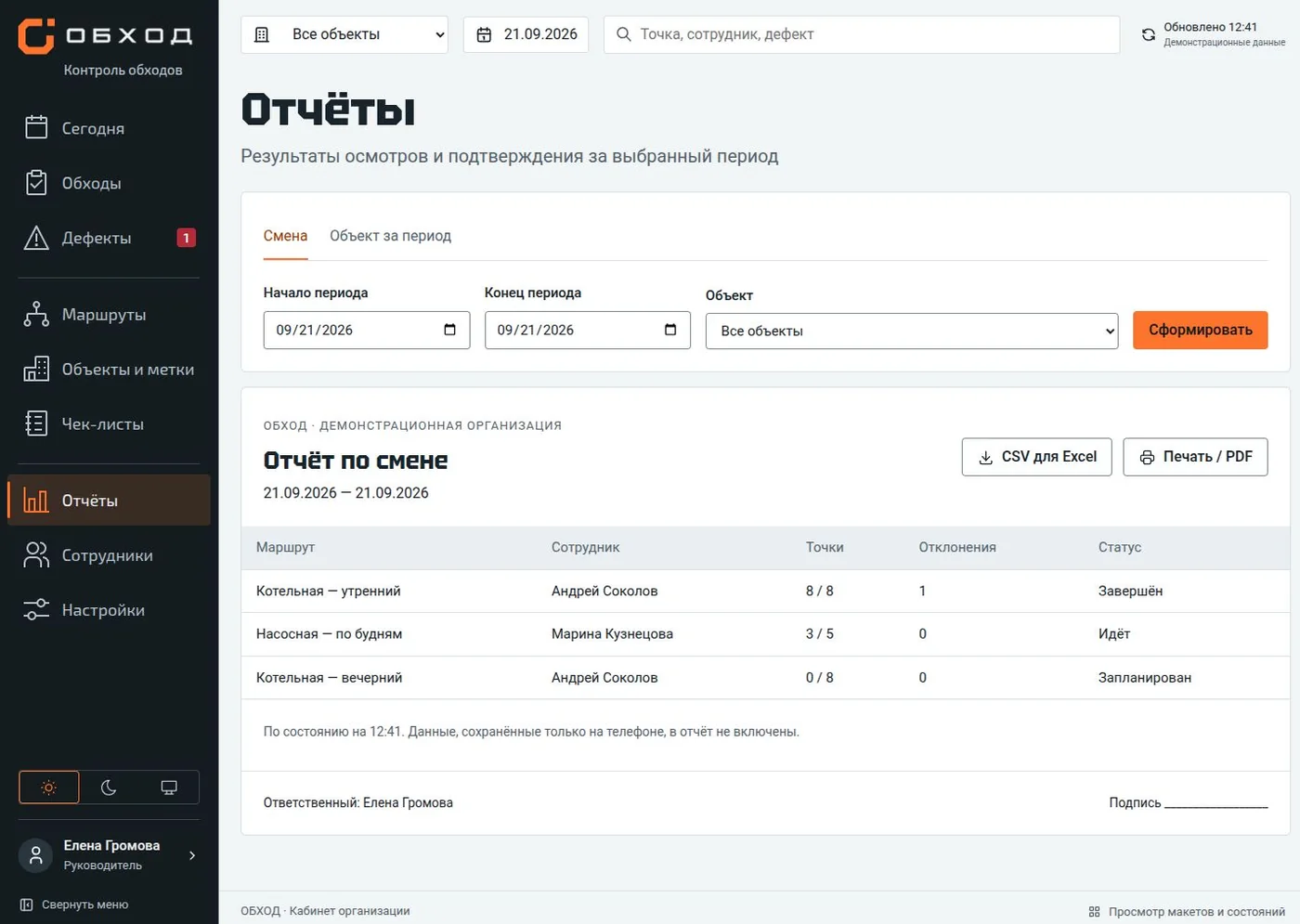Click the Дефекты warning triangle icon
The height and width of the screenshot is (924, 1300).
[36, 238]
